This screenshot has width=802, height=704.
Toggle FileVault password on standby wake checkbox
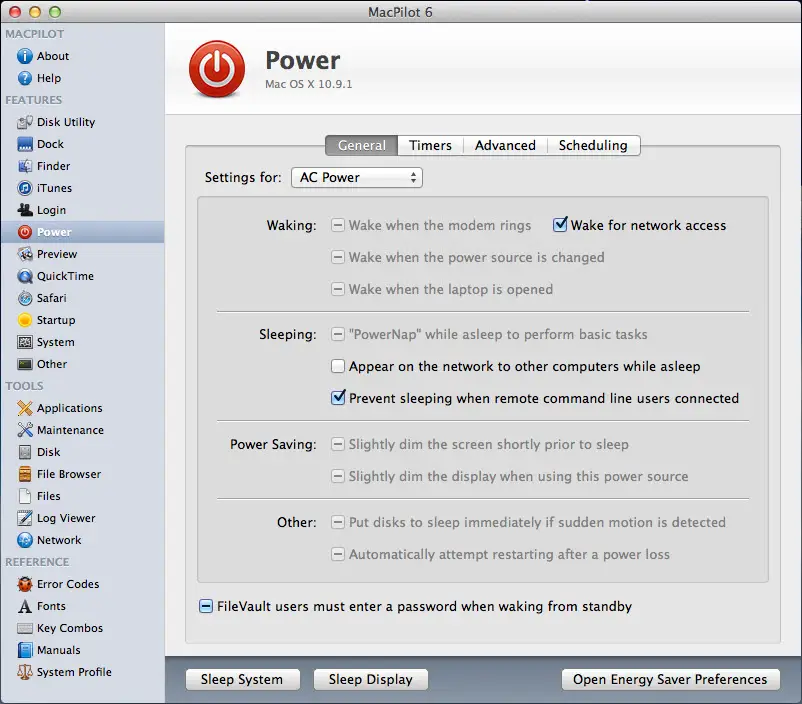tap(206, 606)
